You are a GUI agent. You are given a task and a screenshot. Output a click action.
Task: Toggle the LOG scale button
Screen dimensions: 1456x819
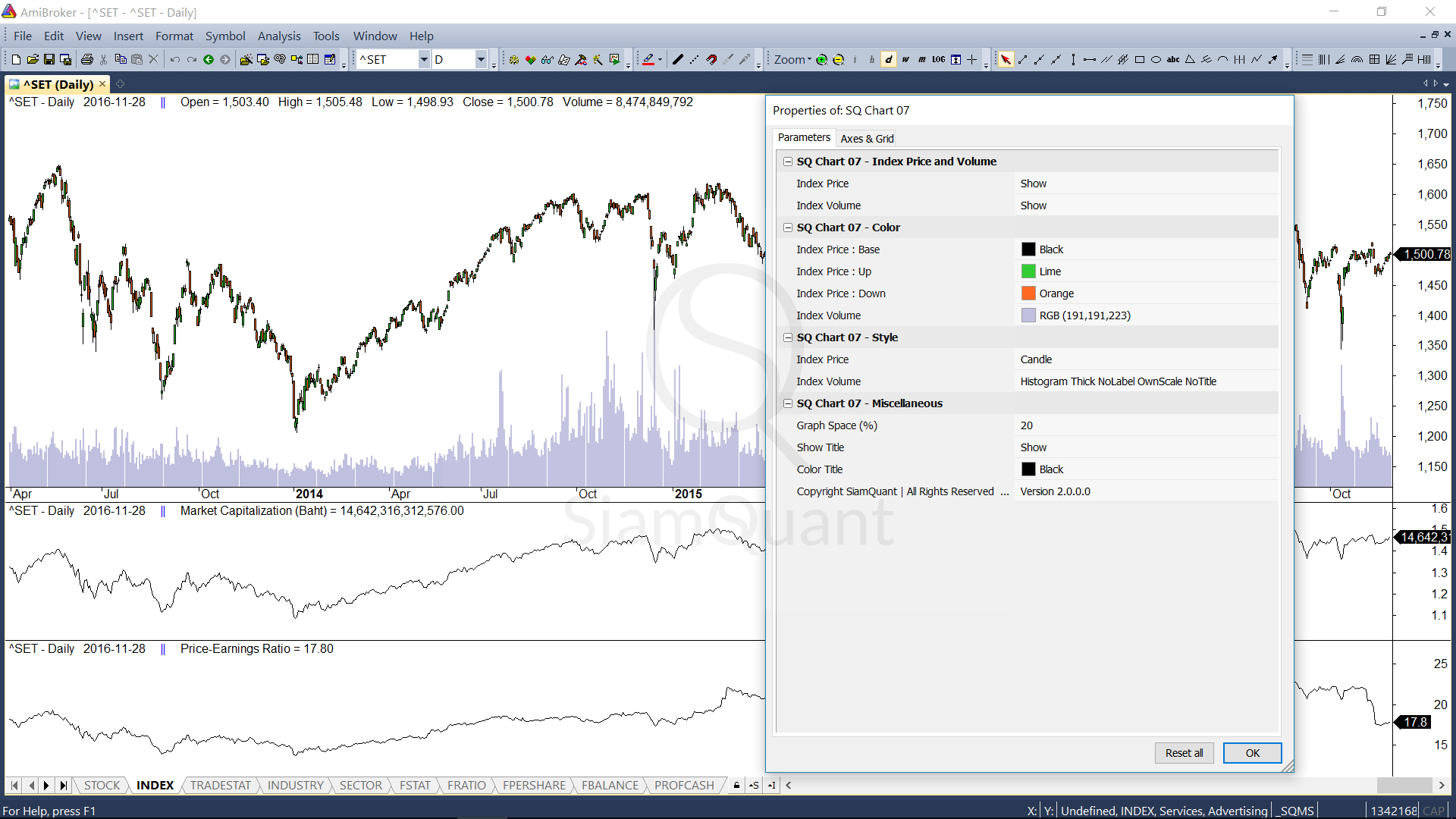point(939,59)
